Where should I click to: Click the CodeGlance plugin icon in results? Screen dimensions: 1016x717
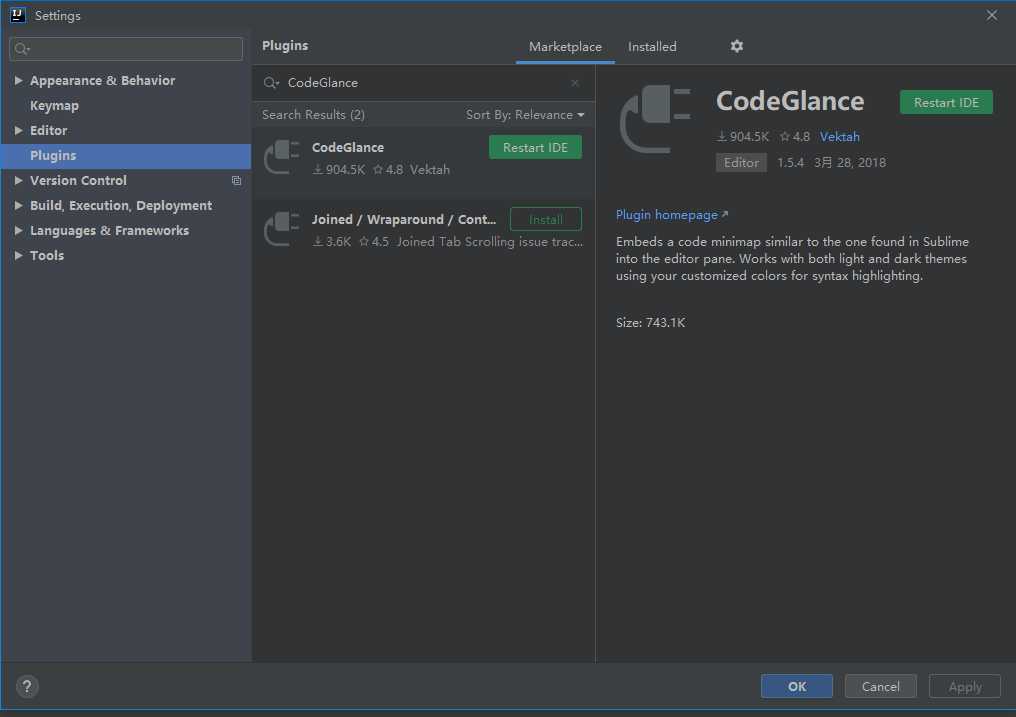[x=282, y=157]
